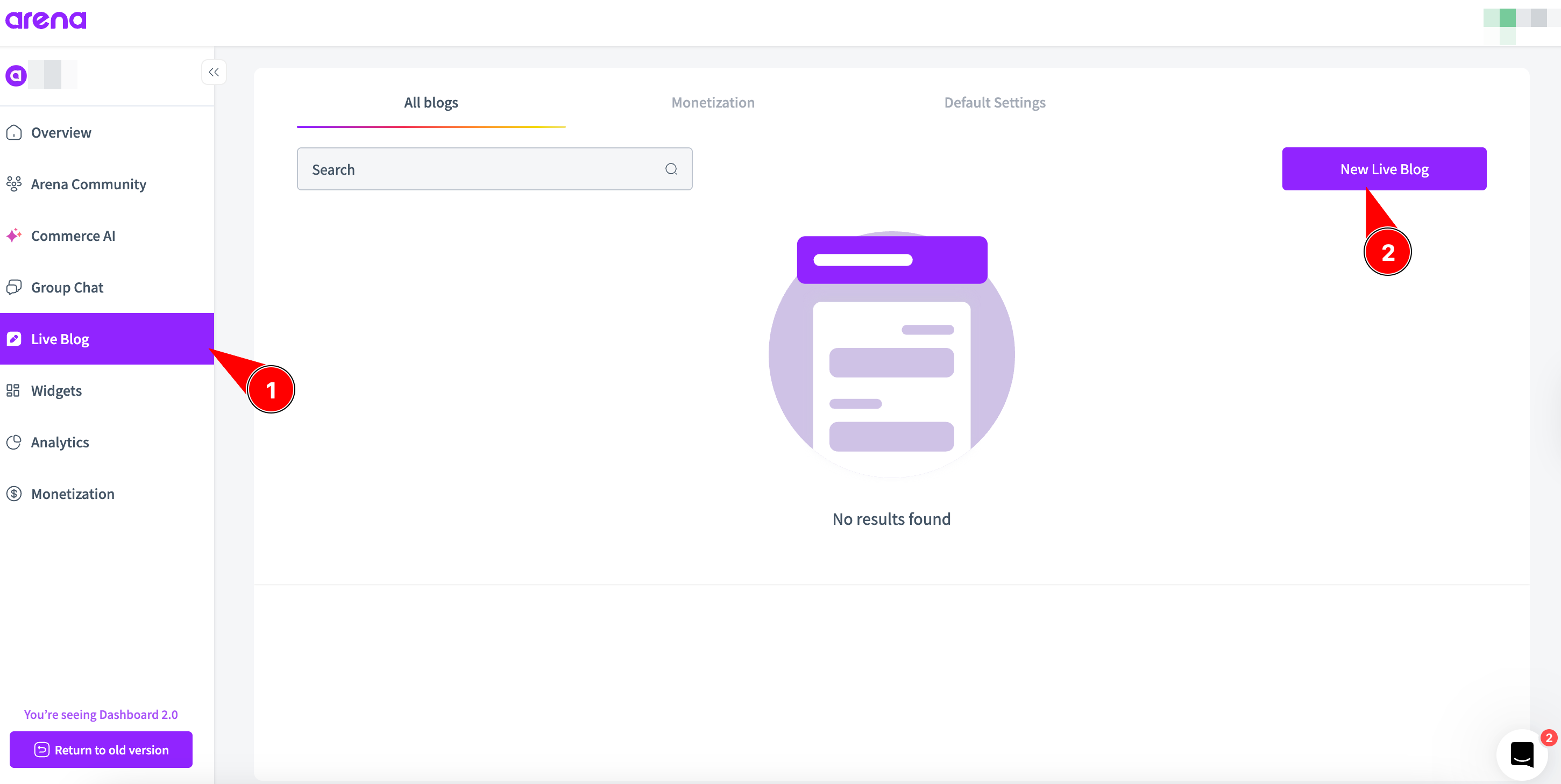Image resolution: width=1561 pixels, height=784 pixels.
Task: Click the New Live Blog button
Action: pos(1383,169)
